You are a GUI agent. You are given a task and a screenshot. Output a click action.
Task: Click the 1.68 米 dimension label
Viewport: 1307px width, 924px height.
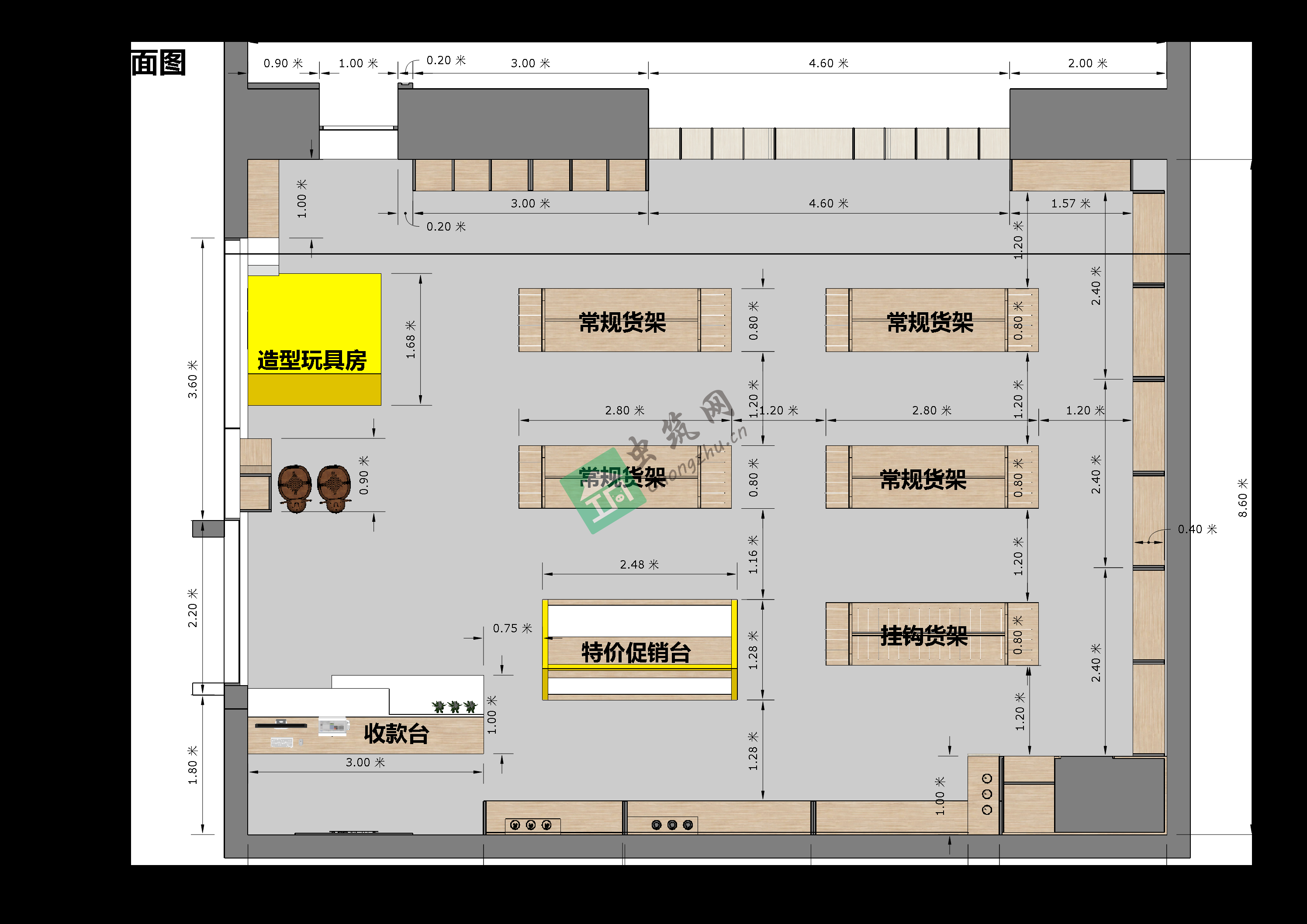pyautogui.click(x=411, y=340)
